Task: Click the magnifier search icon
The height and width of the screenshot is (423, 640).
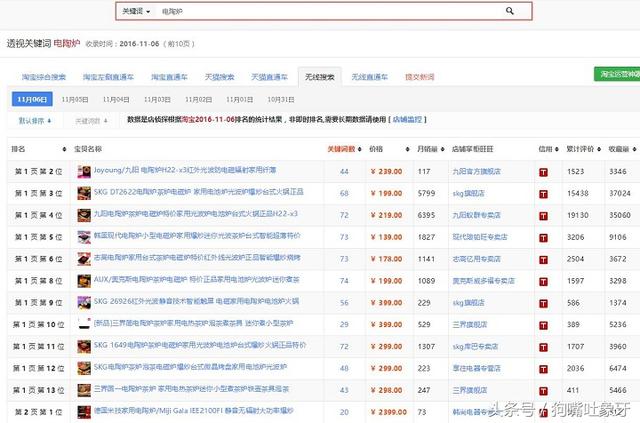Action: 509,11
